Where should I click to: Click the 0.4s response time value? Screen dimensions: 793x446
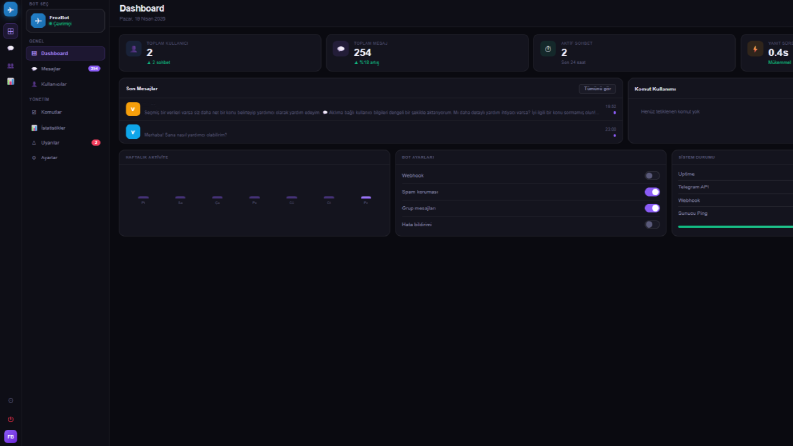coord(778,53)
